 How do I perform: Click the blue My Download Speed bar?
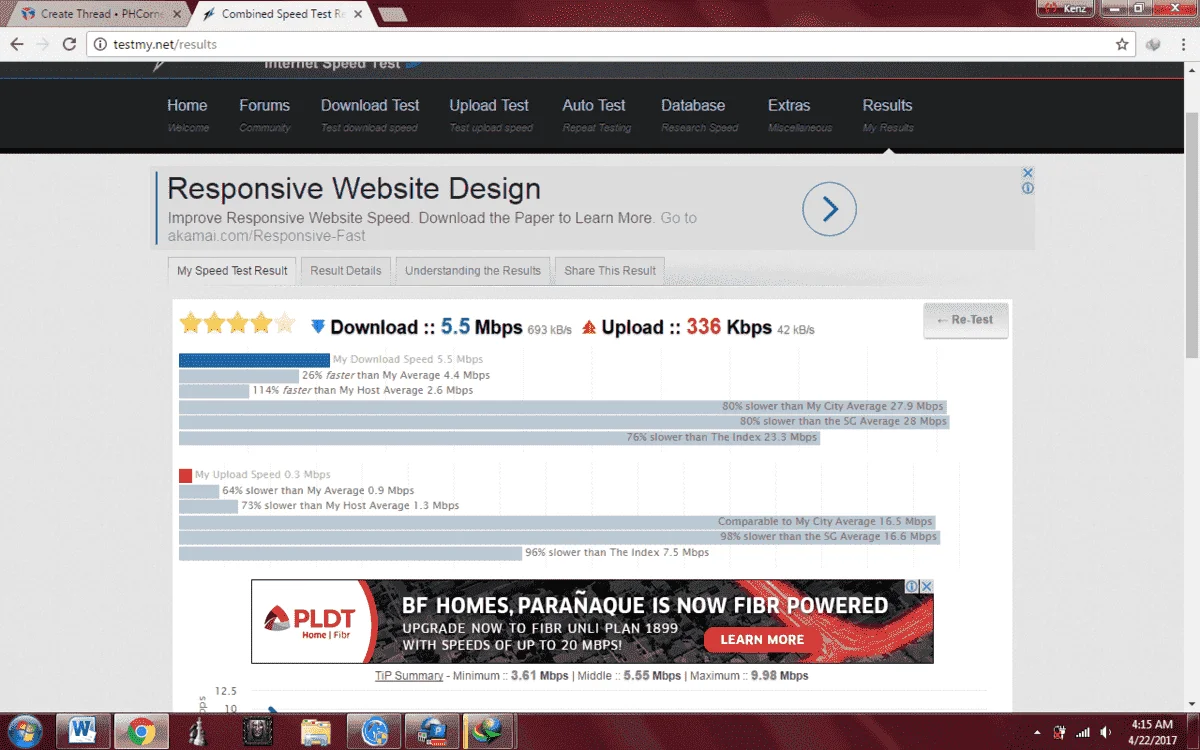point(254,360)
